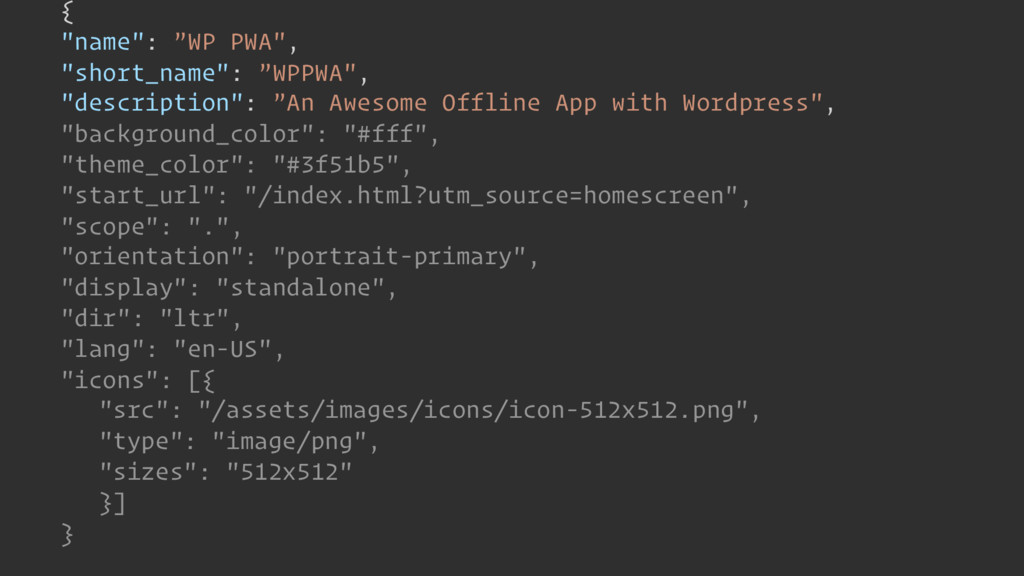Click the "WPPWA" value

tap(308, 73)
